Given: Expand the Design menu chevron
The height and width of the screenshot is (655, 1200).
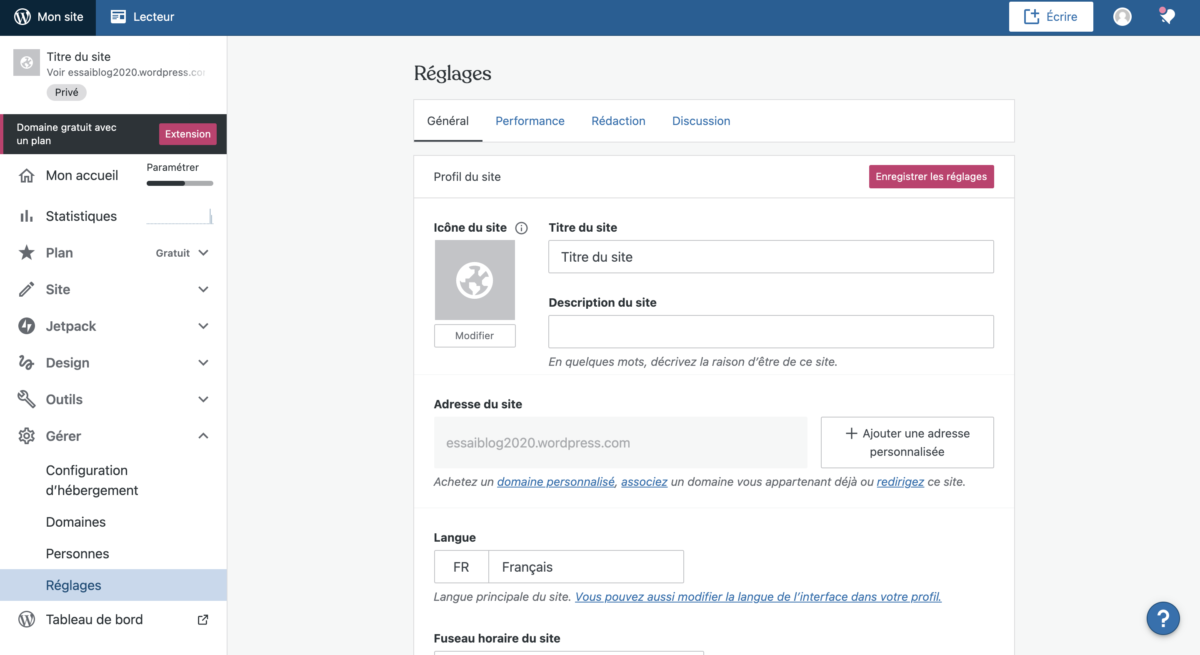Looking at the screenshot, I should 203,363.
